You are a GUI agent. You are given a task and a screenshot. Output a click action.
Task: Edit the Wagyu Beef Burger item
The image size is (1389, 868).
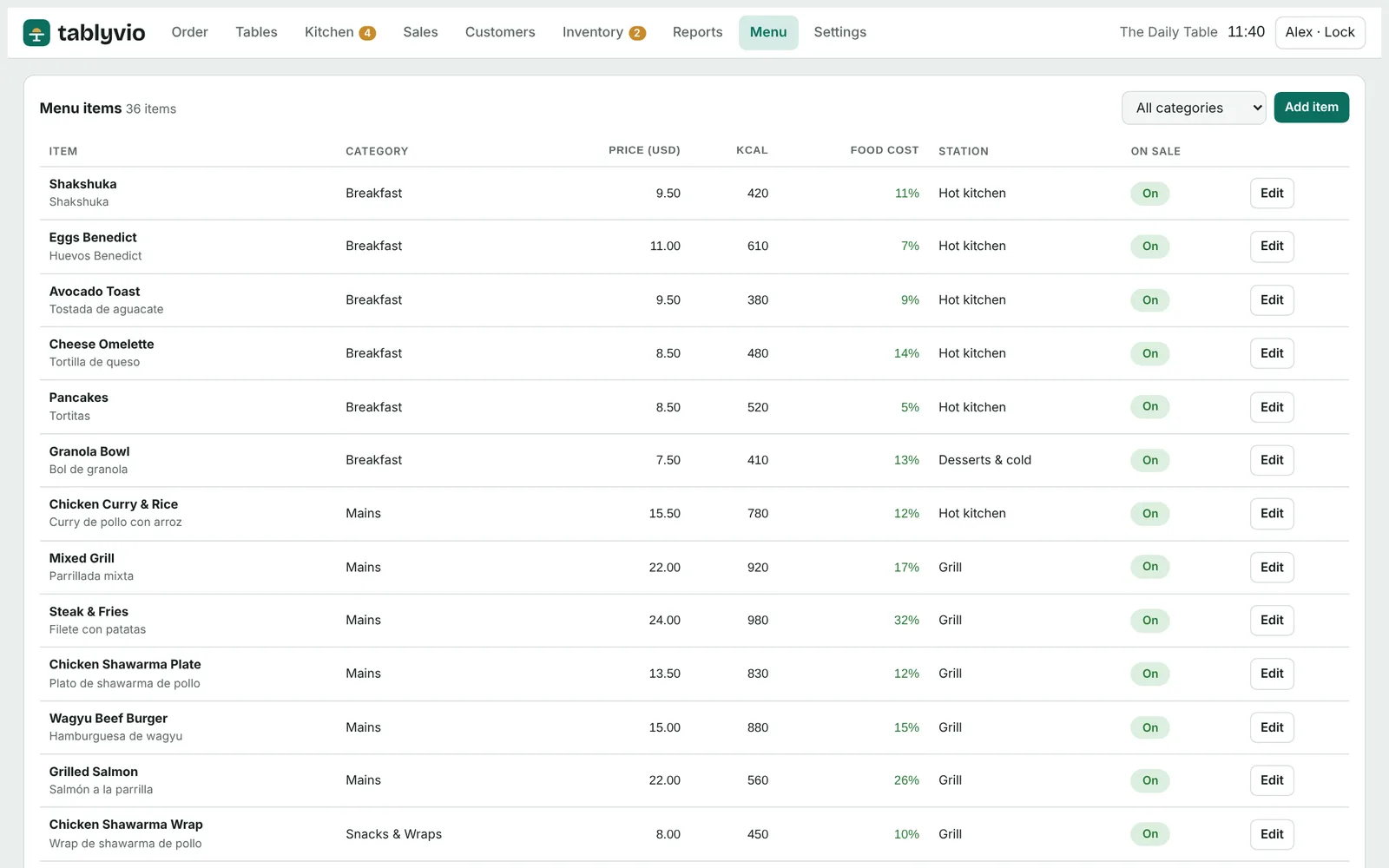tap(1272, 727)
